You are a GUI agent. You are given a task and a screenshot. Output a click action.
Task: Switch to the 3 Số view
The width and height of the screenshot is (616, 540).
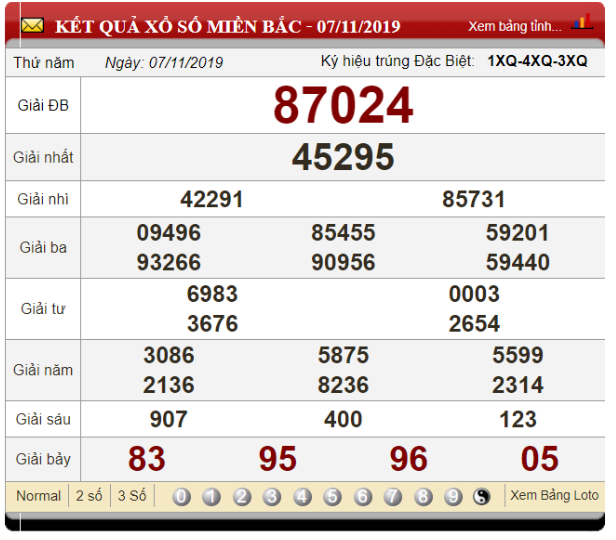point(132,496)
